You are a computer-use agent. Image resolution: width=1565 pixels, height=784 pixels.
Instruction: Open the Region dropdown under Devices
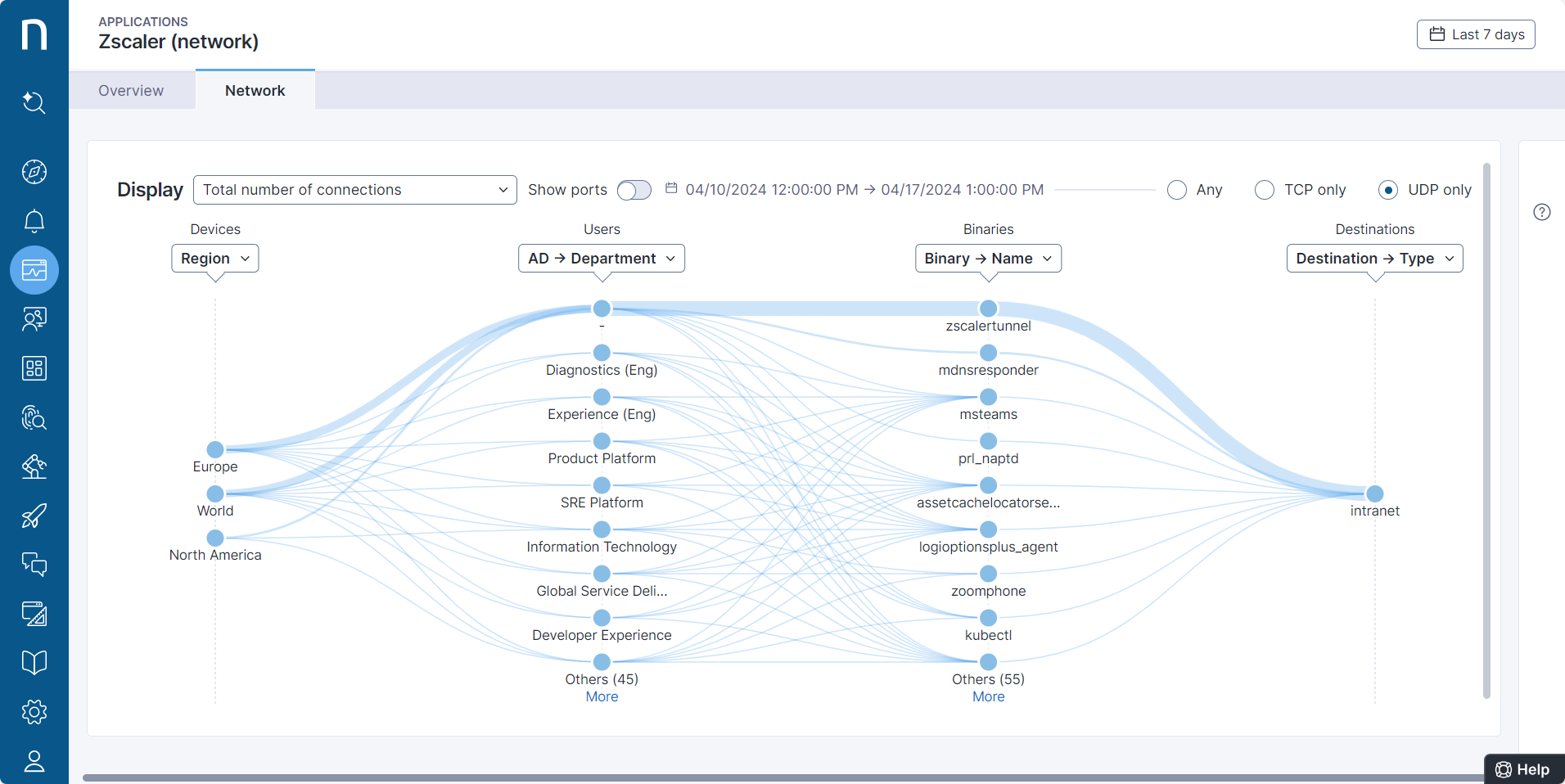[214, 258]
